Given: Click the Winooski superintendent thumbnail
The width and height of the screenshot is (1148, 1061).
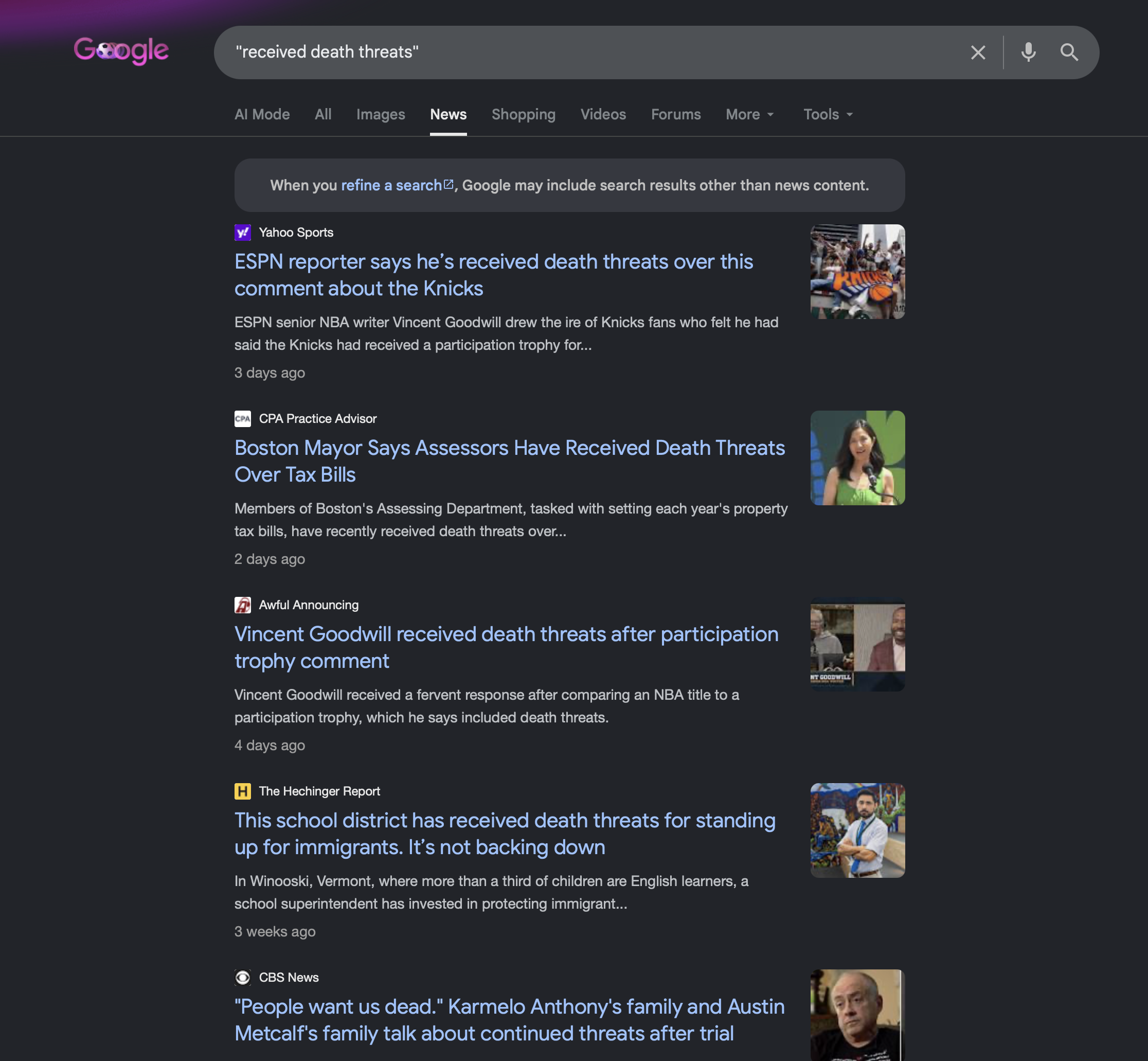Looking at the screenshot, I should click(857, 830).
